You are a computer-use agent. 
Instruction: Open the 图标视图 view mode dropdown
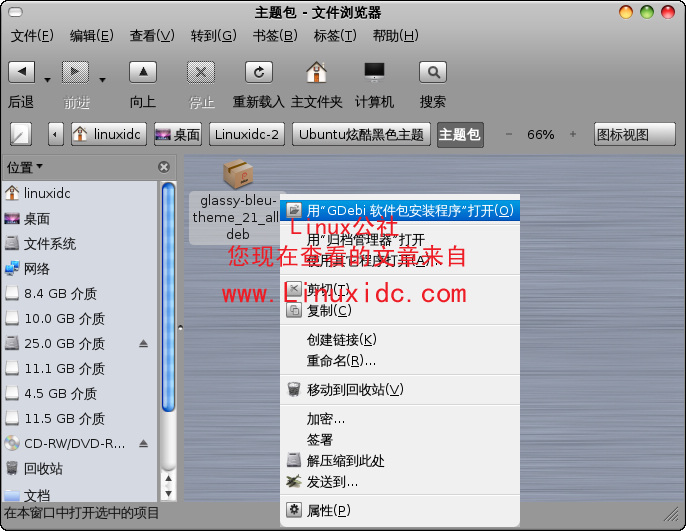(634, 134)
